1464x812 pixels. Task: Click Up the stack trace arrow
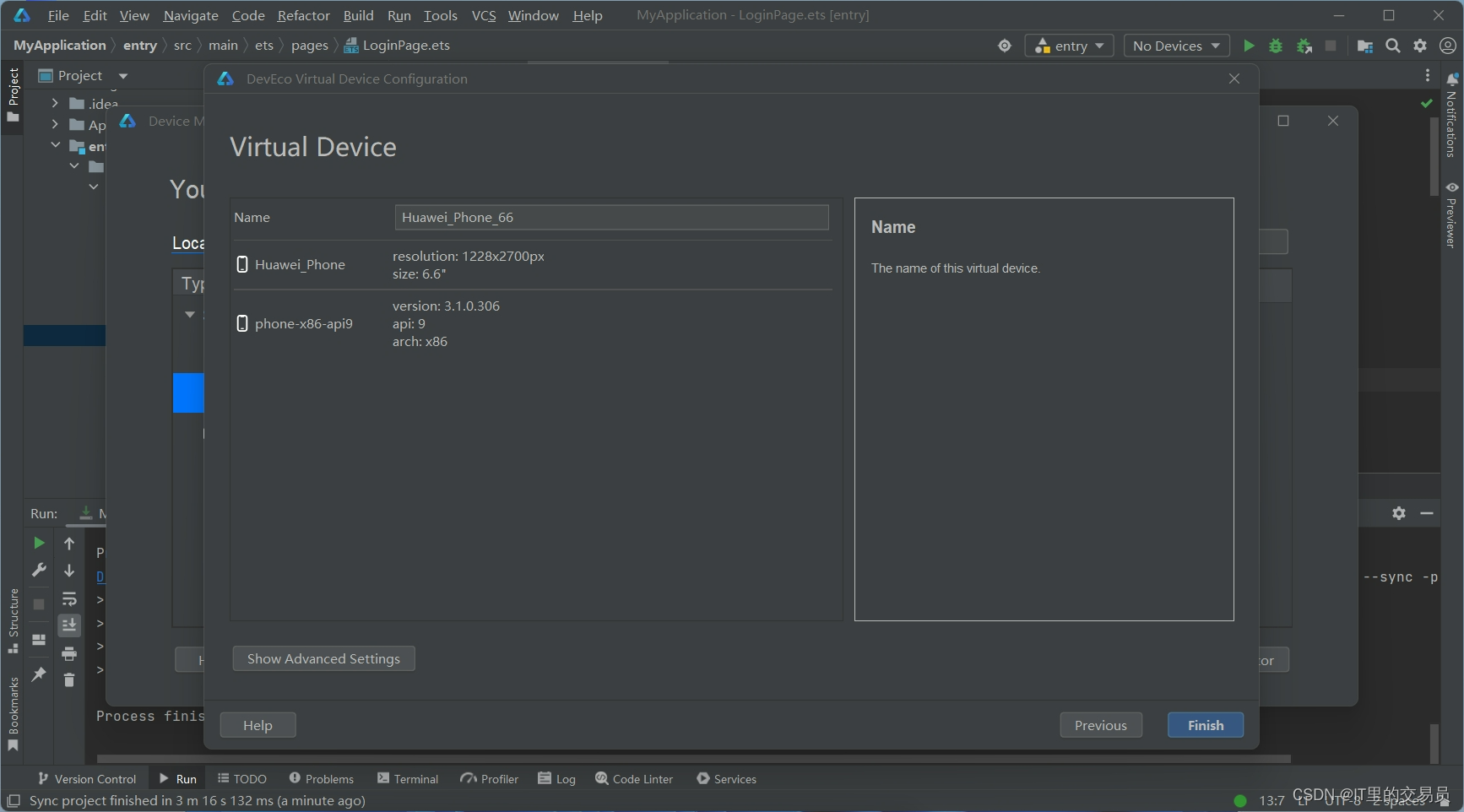point(69,544)
